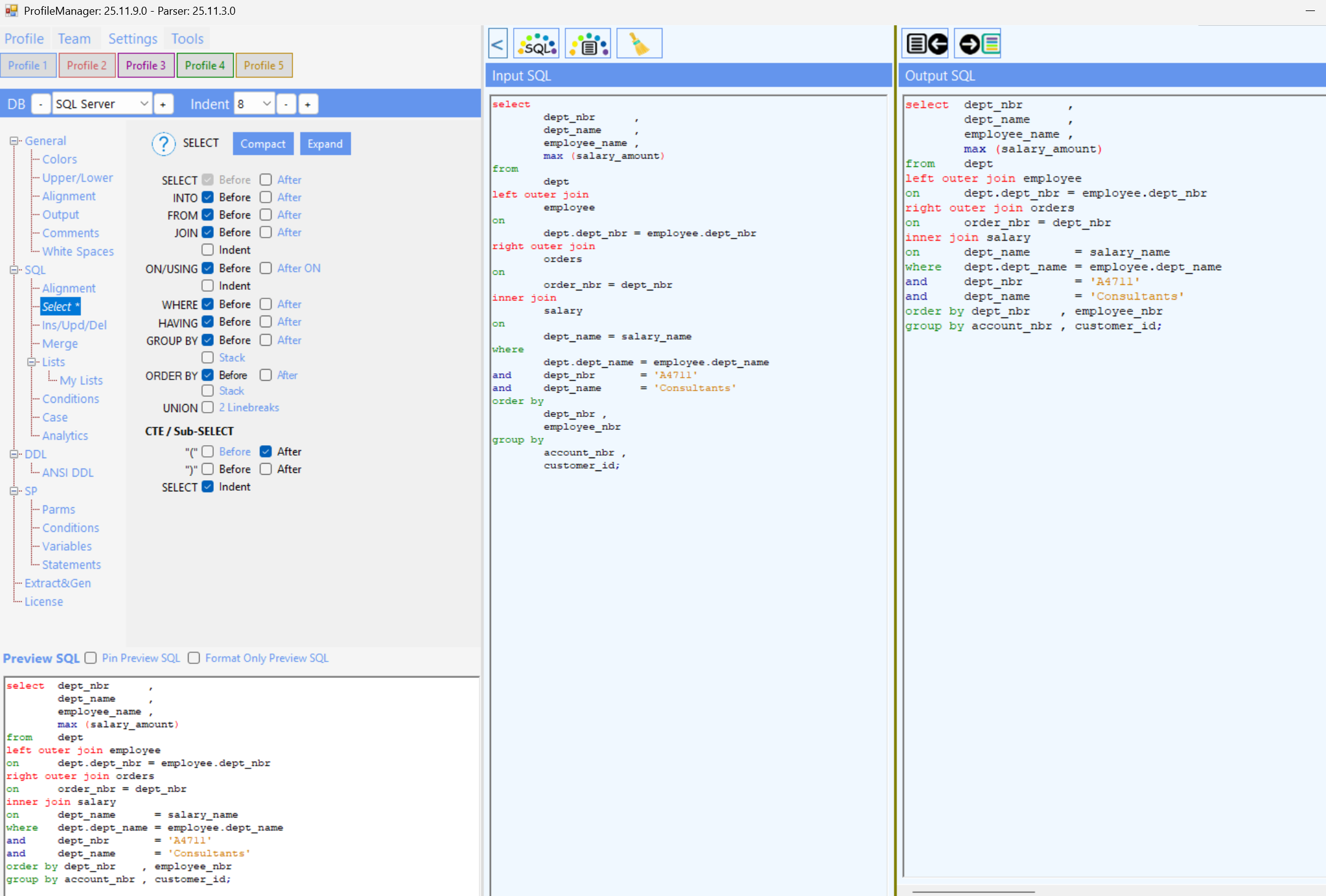Open the Settings menu
The height and width of the screenshot is (896, 1326).
133,39
